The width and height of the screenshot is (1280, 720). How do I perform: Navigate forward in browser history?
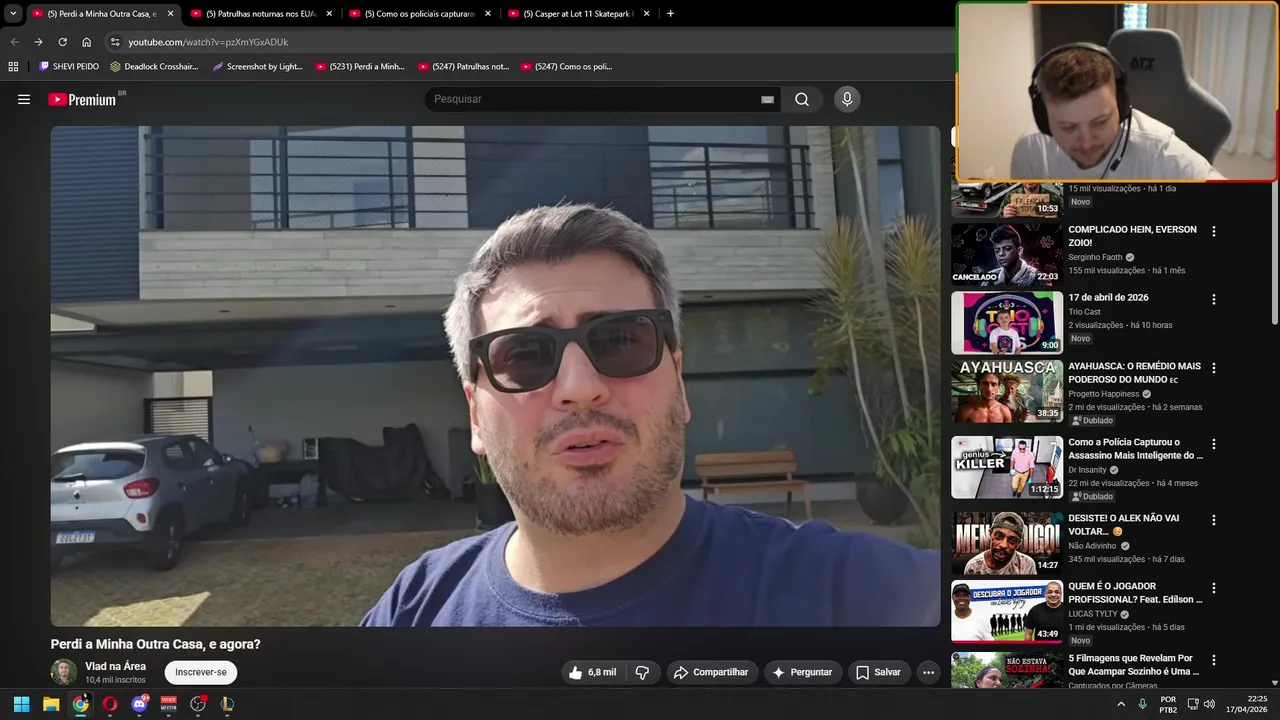(x=38, y=42)
